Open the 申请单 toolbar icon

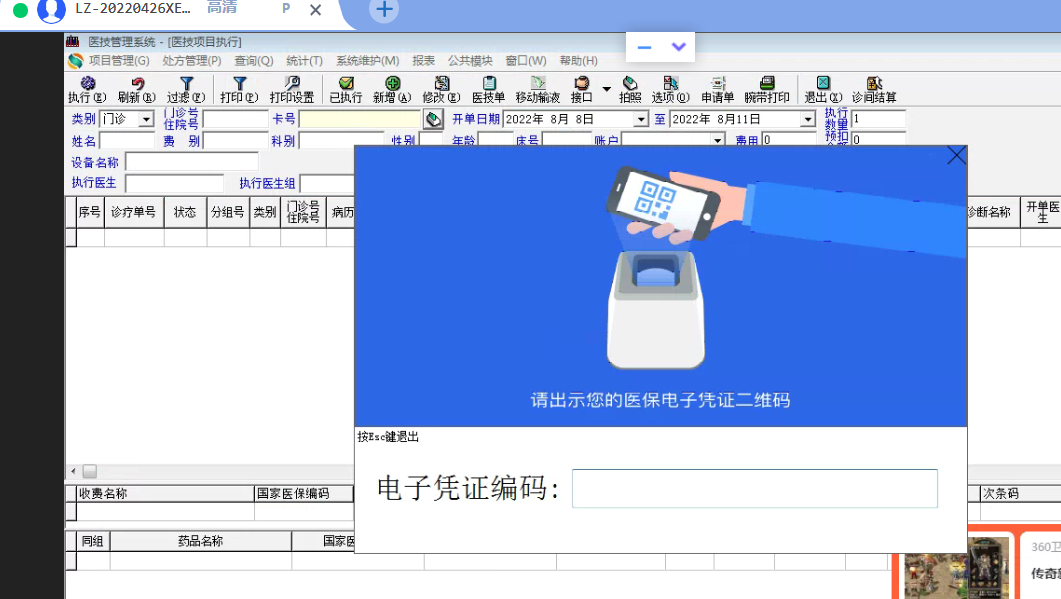pyautogui.click(x=717, y=90)
